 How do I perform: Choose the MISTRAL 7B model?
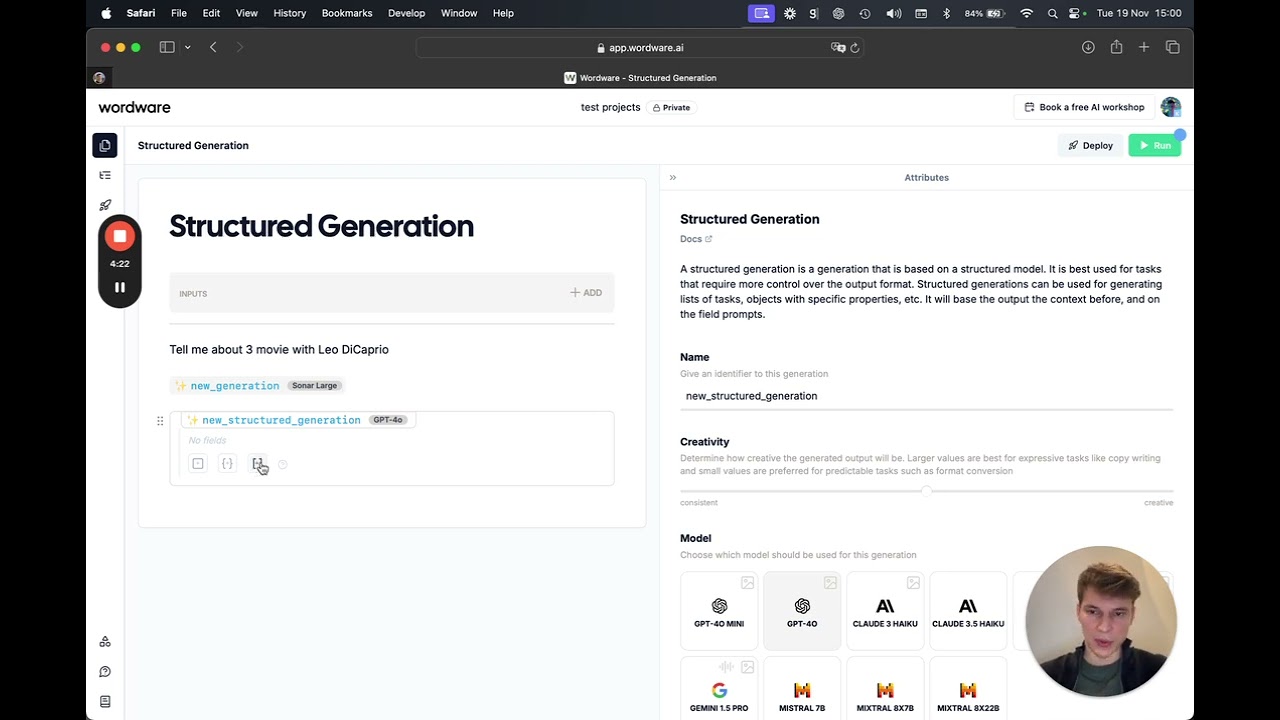point(802,689)
